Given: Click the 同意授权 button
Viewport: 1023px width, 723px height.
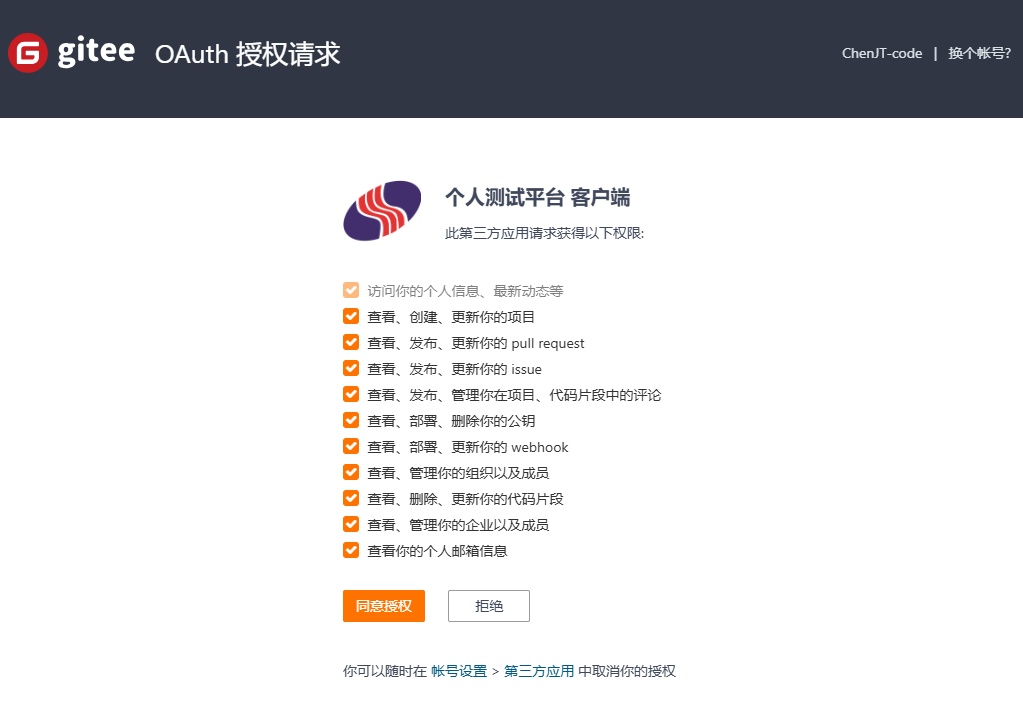Looking at the screenshot, I should (x=383, y=605).
